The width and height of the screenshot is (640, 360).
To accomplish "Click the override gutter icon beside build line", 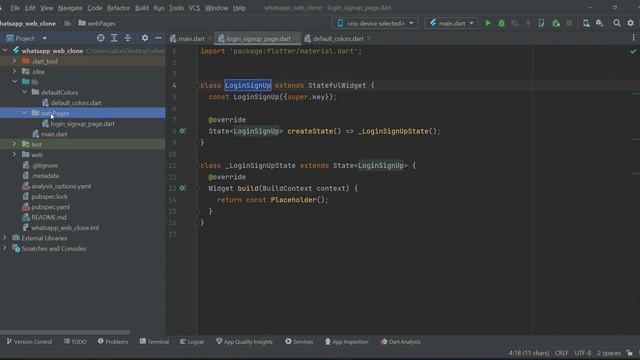I will click(182, 188).
